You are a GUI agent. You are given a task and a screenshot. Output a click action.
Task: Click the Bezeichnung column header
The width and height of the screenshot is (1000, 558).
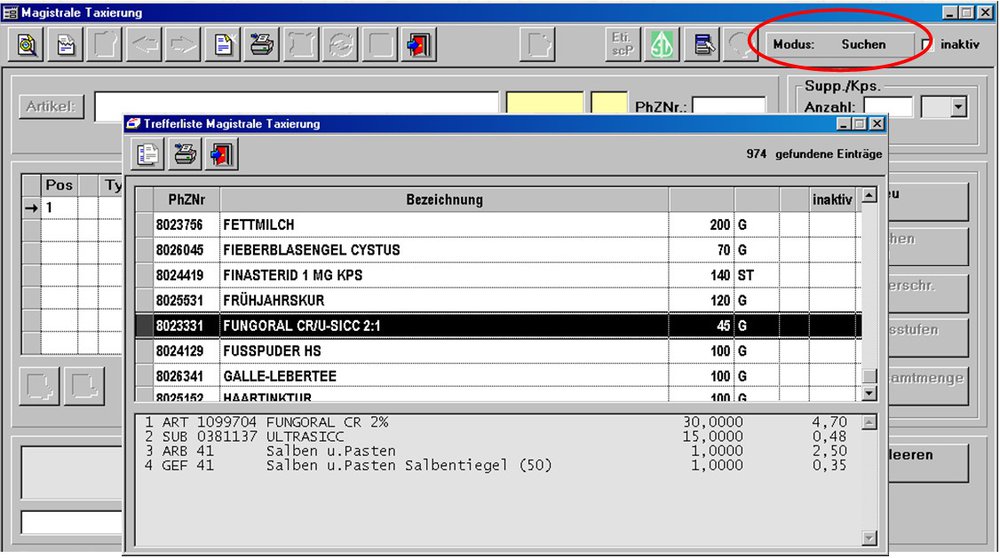pyautogui.click(x=444, y=200)
